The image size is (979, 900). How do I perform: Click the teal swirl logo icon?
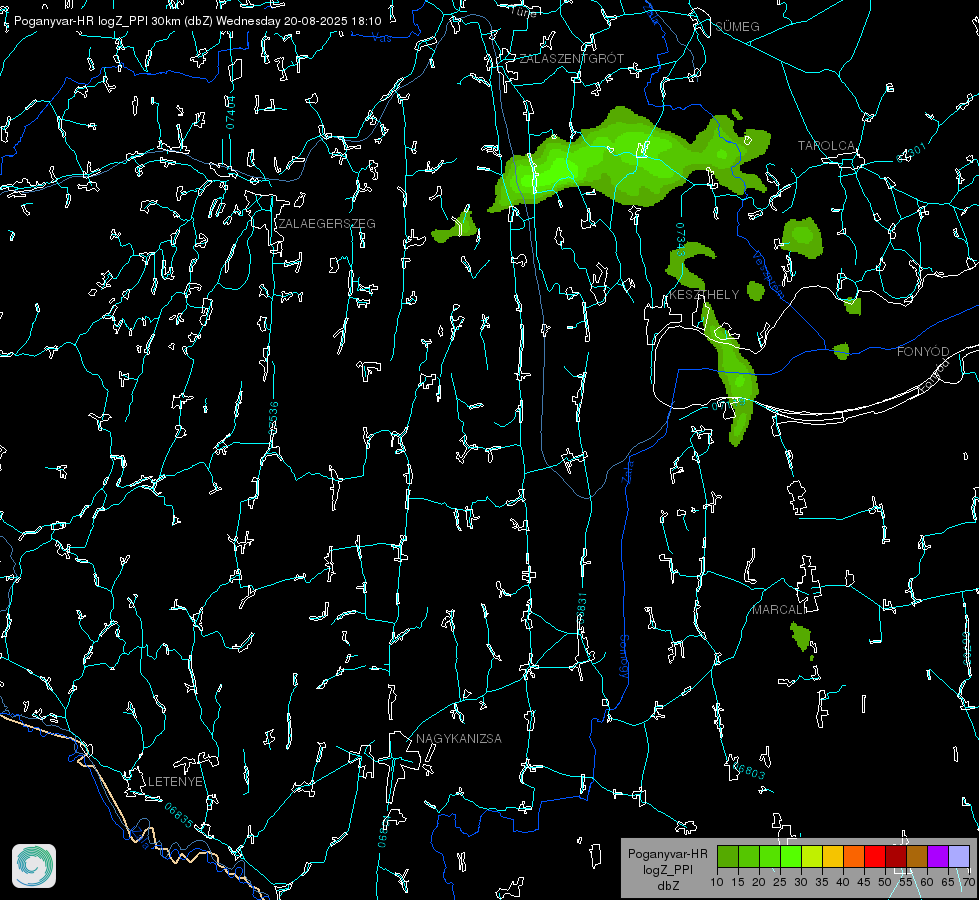(x=34, y=866)
